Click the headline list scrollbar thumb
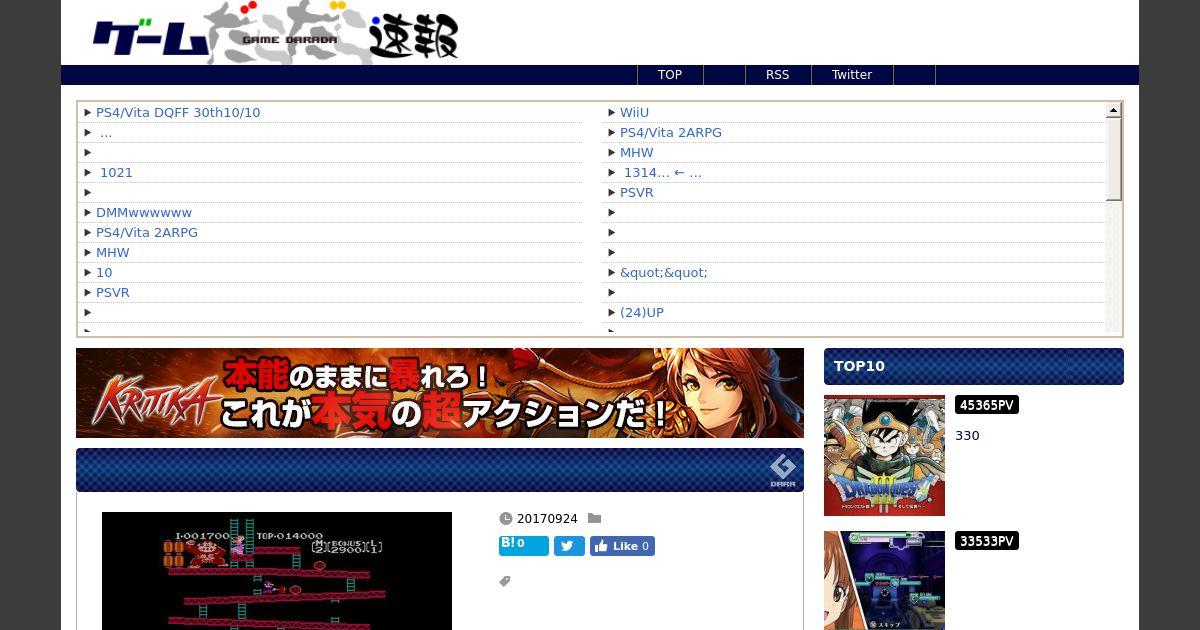 tap(1114, 159)
